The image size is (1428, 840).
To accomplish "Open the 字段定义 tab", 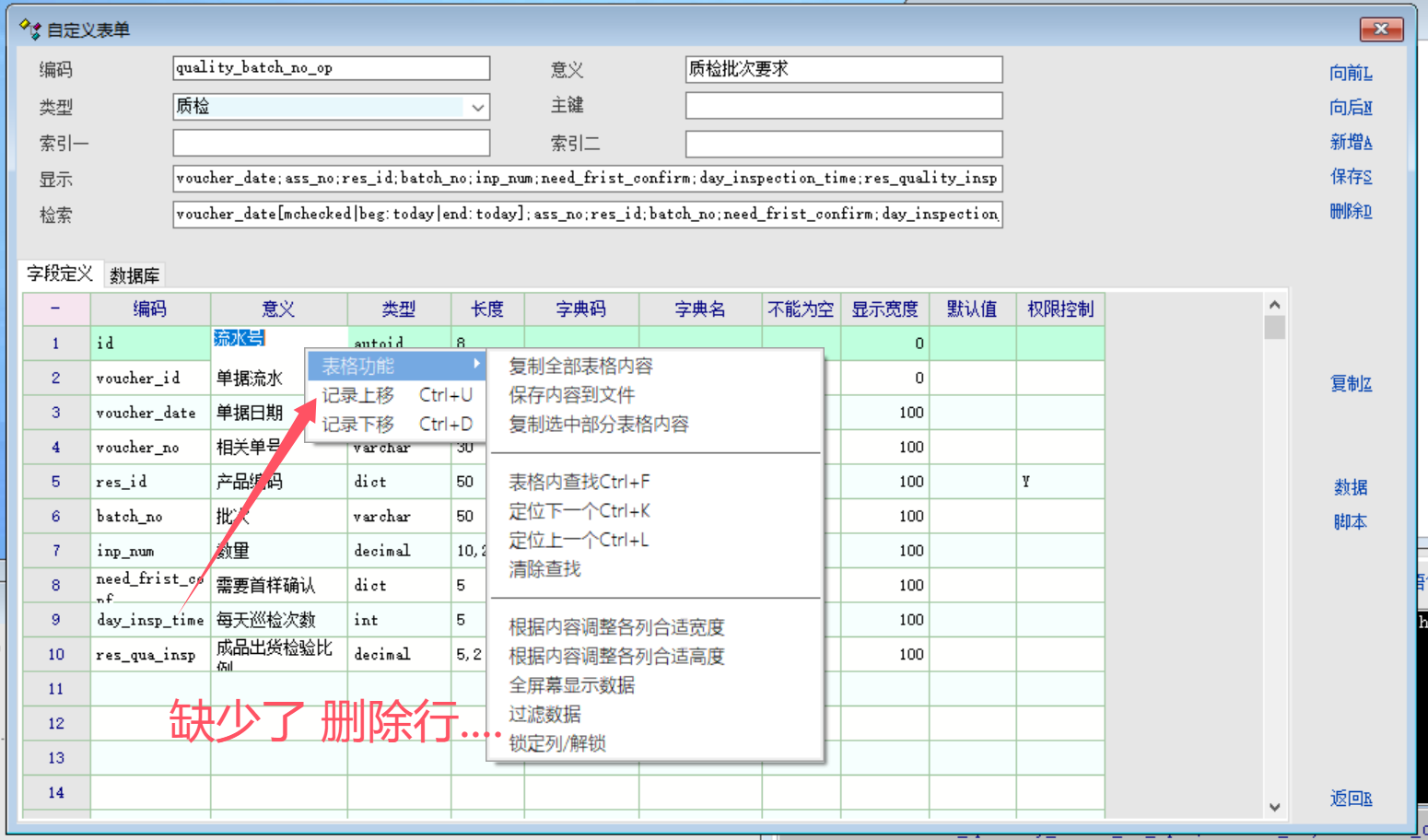I will click(x=60, y=274).
